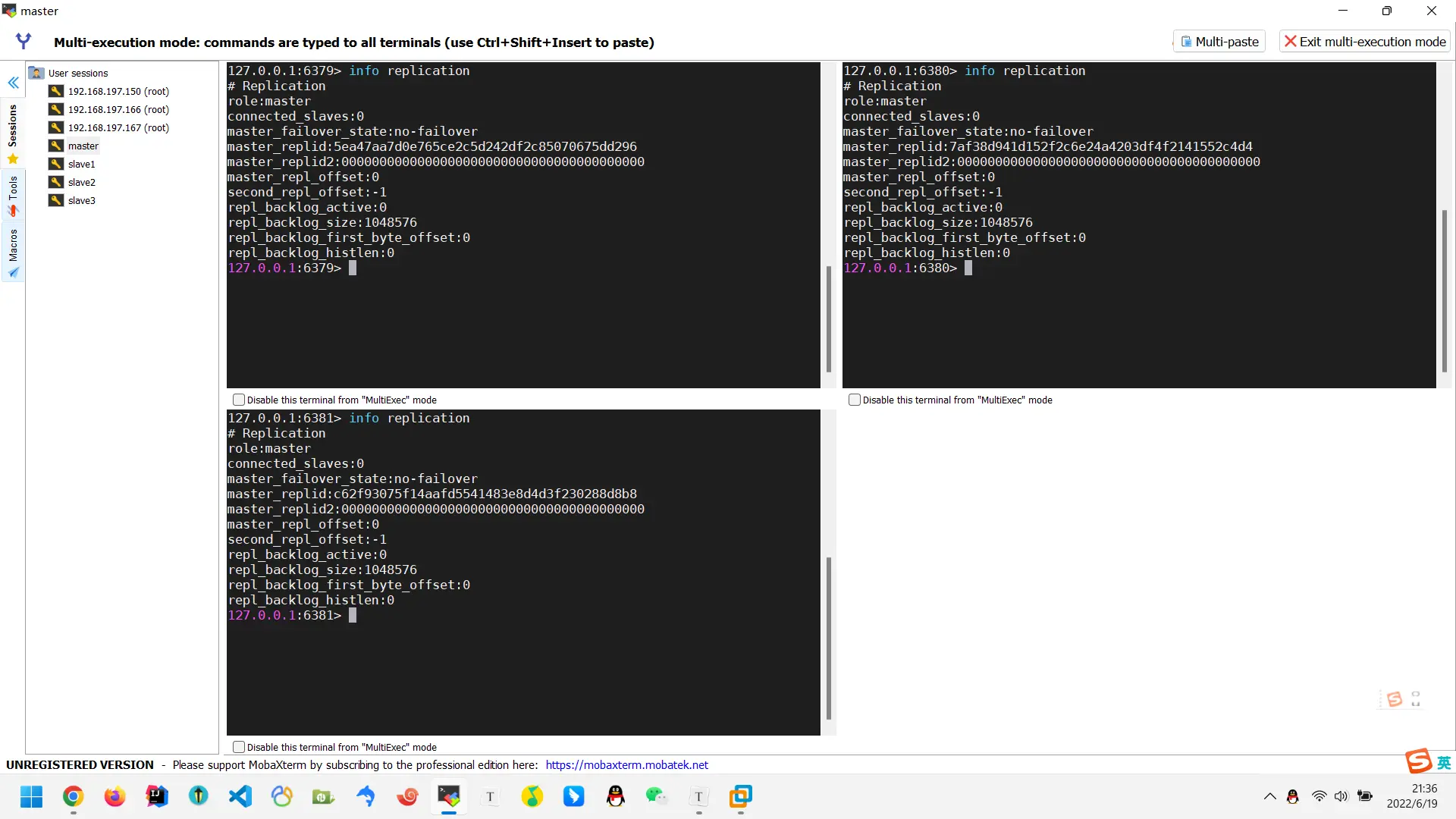Screen dimensions: 1456x819
Task: Click the Multi-paste button
Action: (x=1219, y=42)
